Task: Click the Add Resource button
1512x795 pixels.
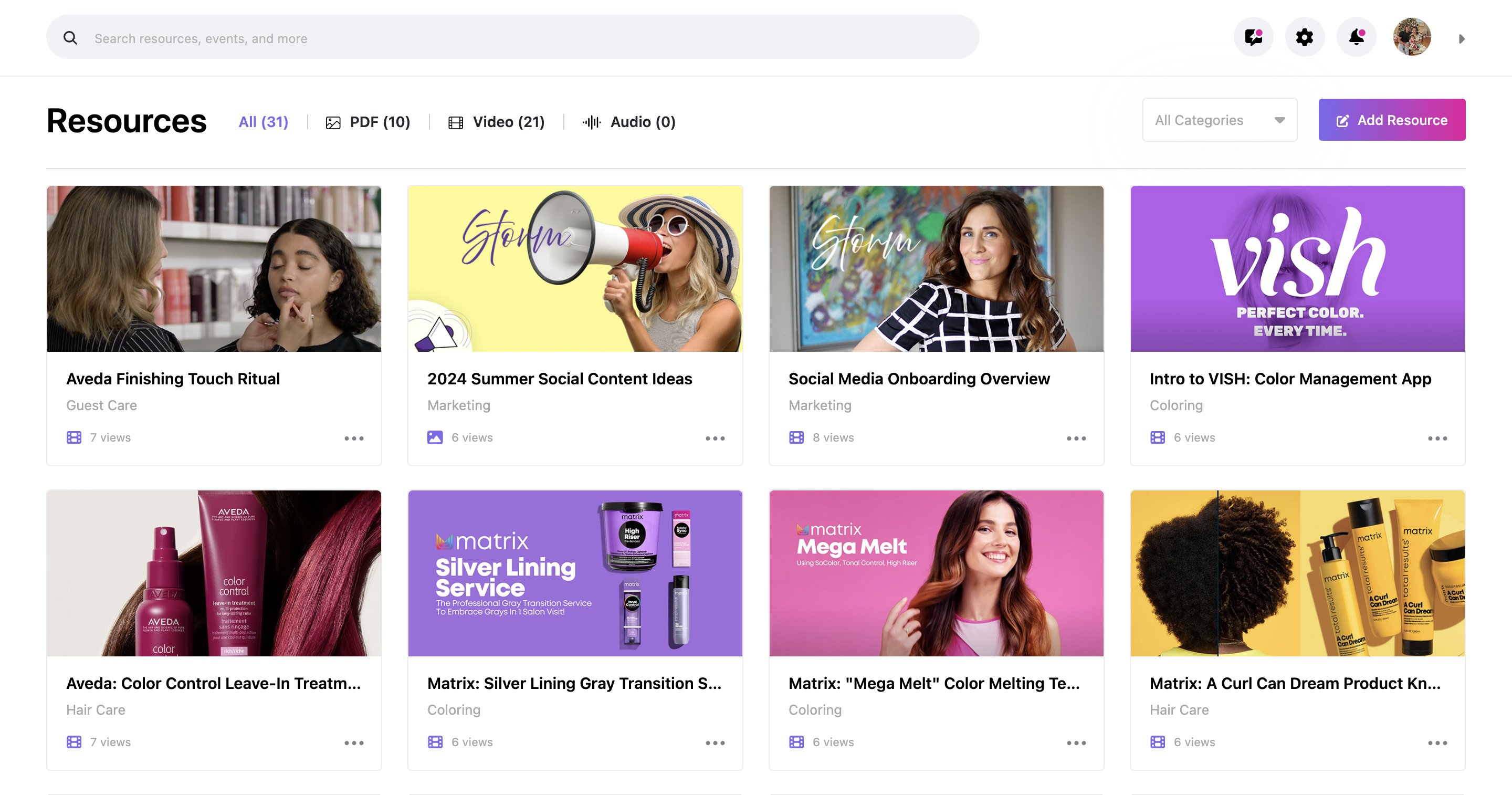Action: point(1392,120)
